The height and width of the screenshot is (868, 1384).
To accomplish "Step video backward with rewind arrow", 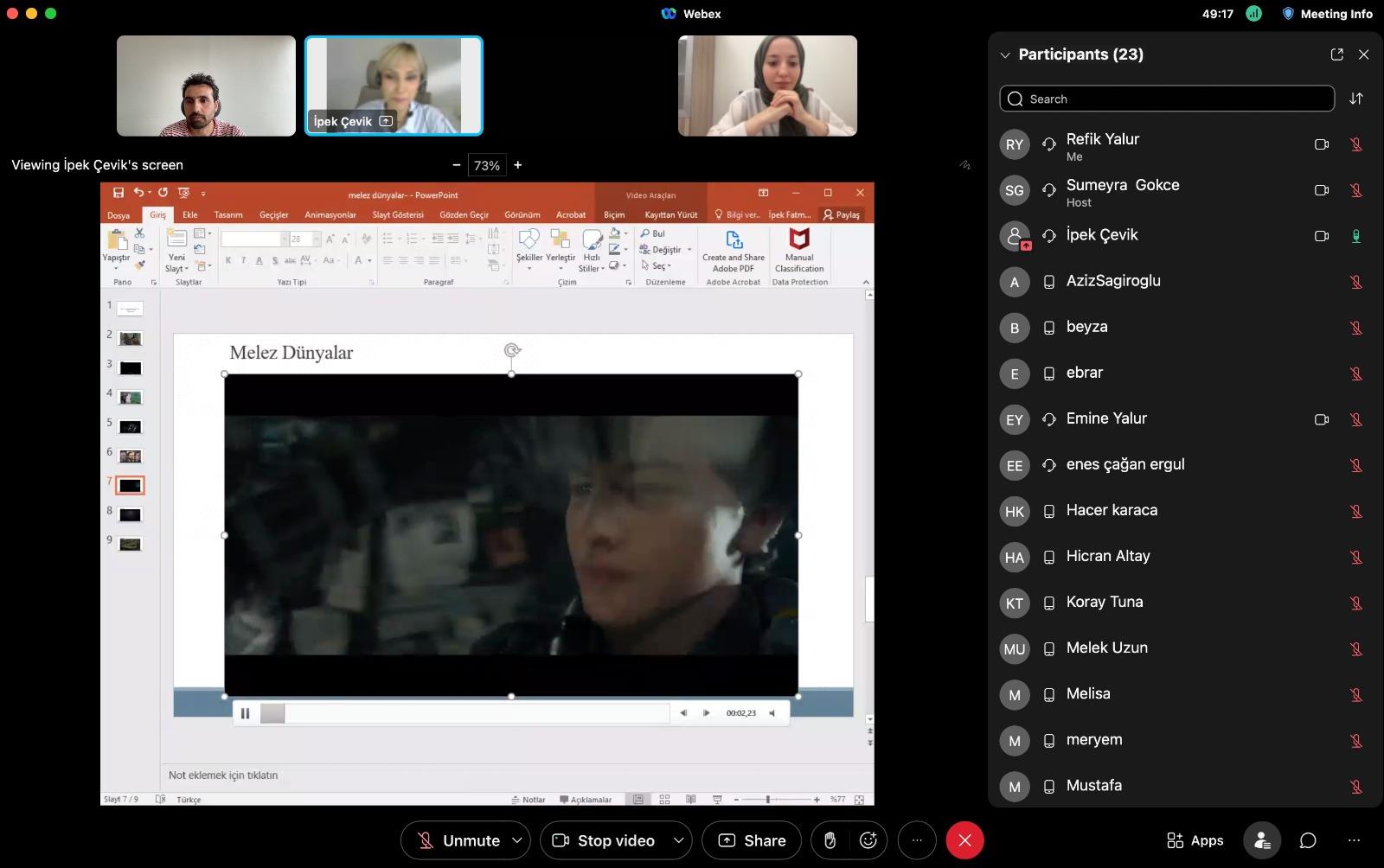I will 683,713.
